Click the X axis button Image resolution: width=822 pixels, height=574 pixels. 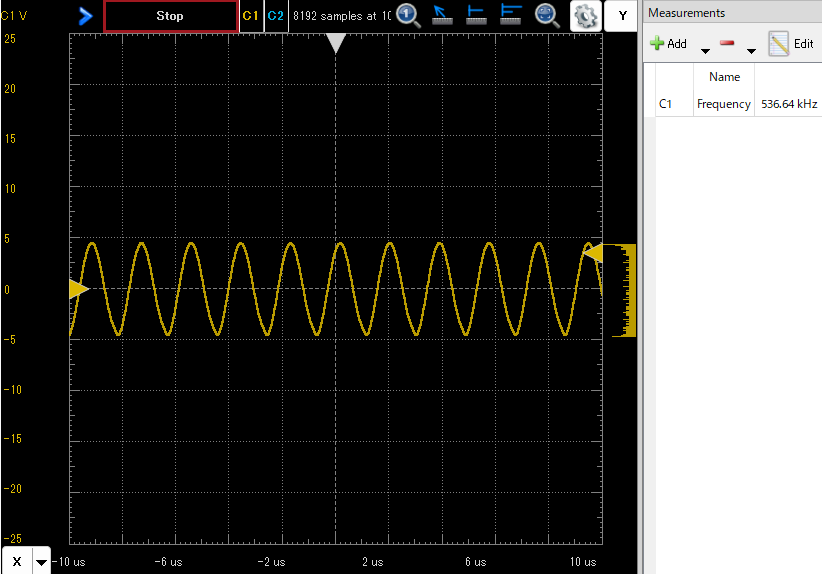[x=17, y=561]
